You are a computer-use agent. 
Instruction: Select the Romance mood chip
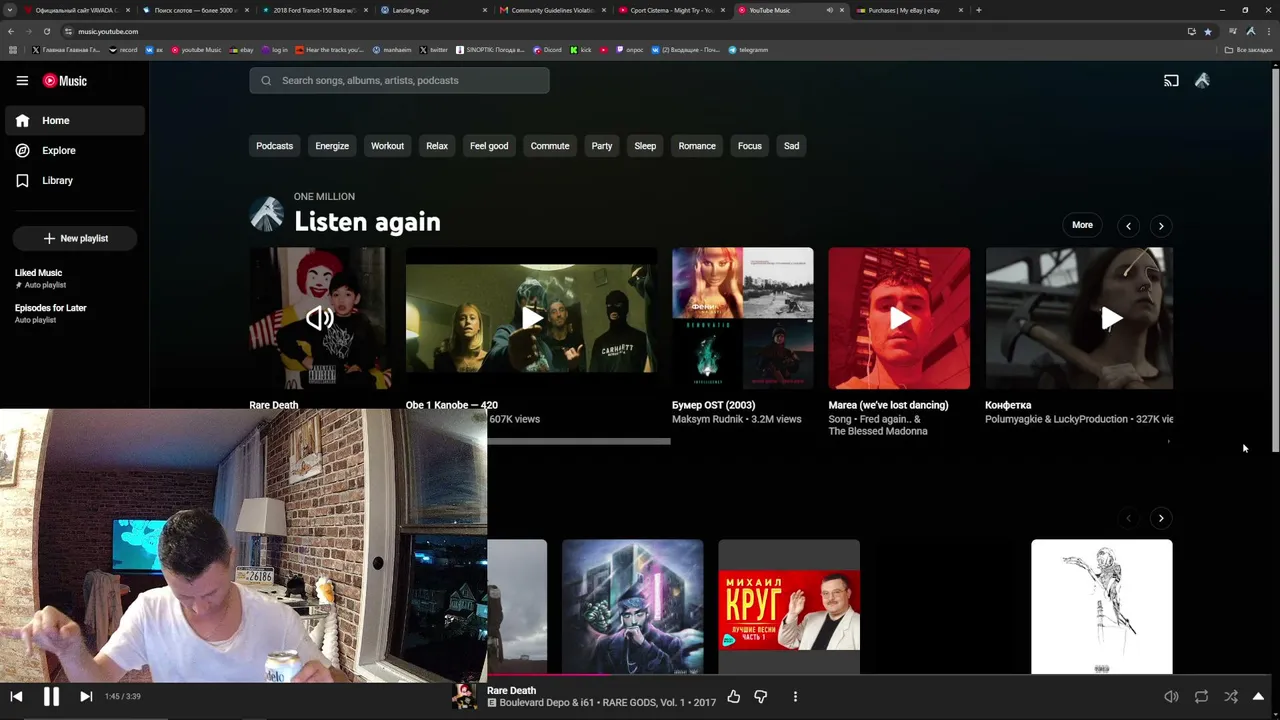(697, 146)
